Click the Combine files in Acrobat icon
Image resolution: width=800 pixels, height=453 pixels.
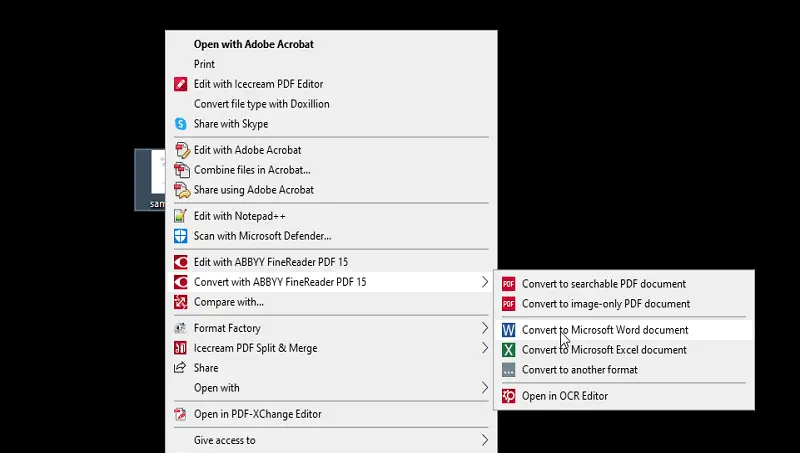tap(182, 170)
